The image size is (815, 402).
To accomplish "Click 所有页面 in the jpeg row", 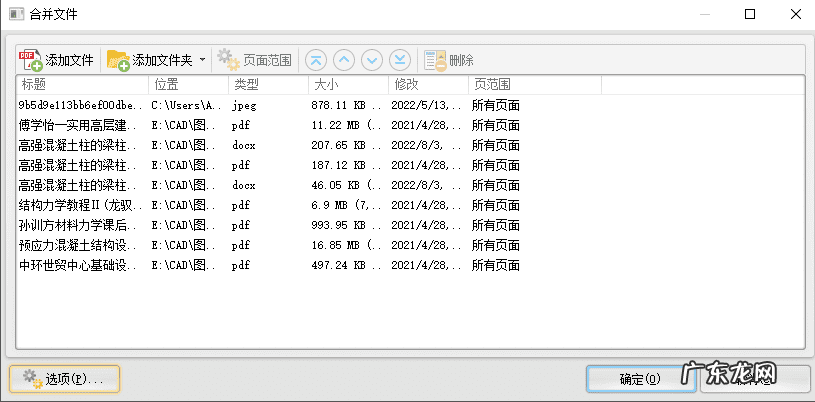I will [x=496, y=106].
